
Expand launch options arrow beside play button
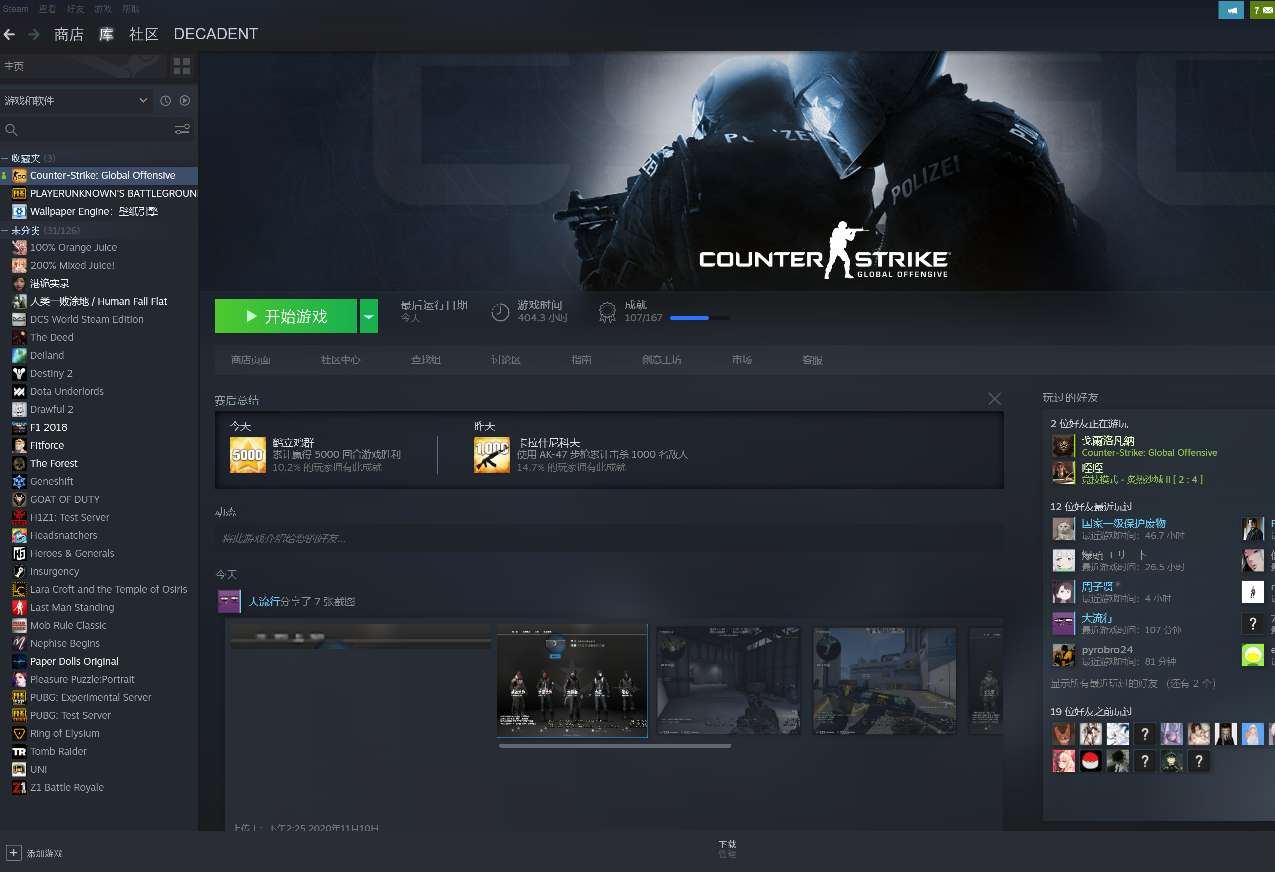coord(369,316)
